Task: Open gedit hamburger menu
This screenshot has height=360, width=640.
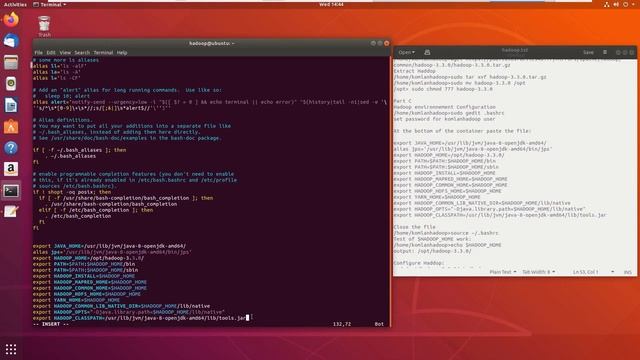Action: coord(605,52)
